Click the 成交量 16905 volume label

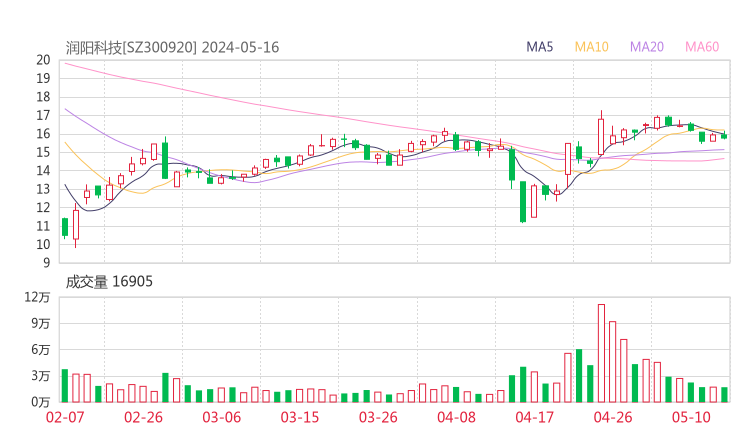pyautogui.click(x=109, y=281)
